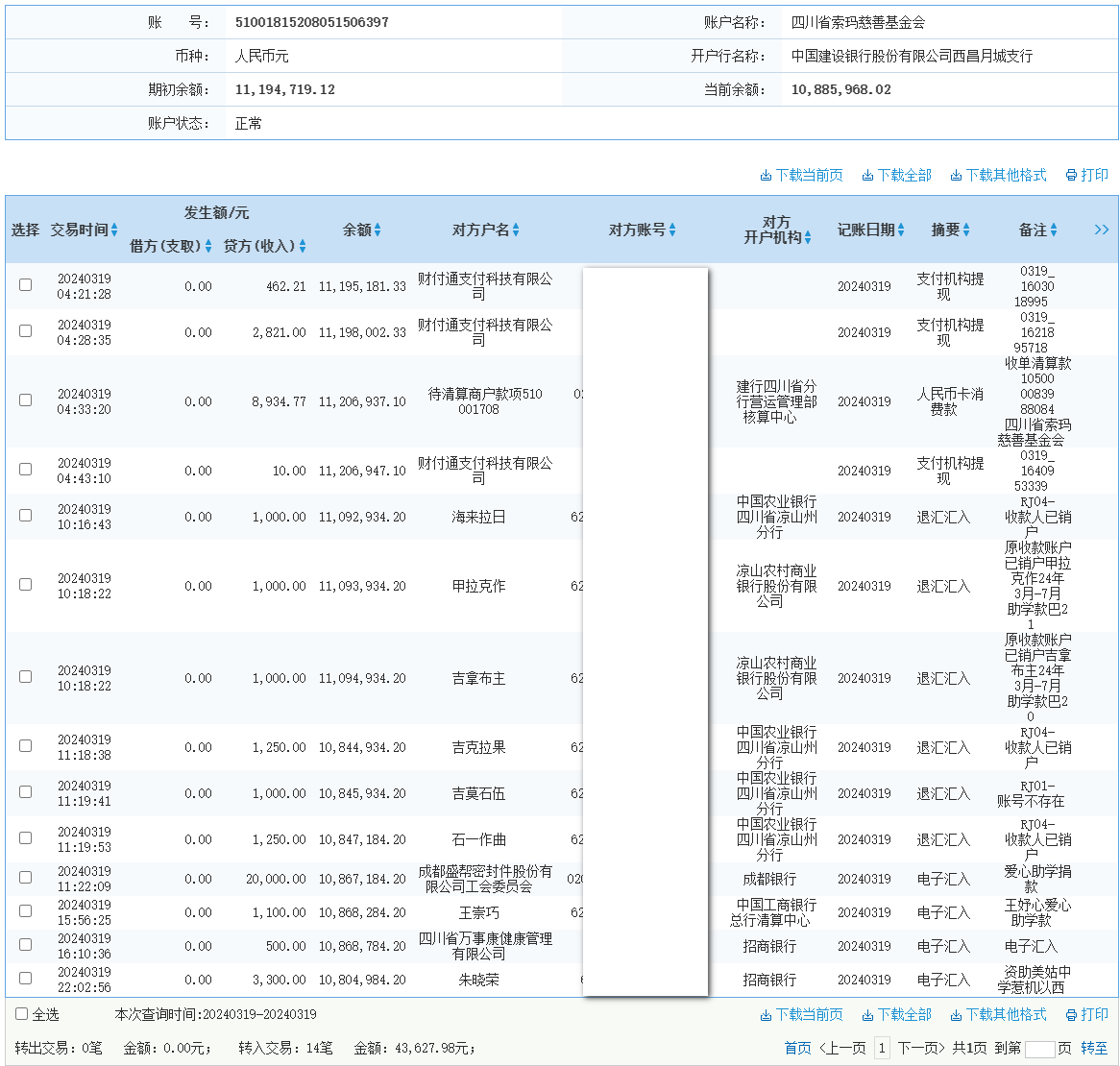Click 上一页 previous page link

(x=842, y=1048)
